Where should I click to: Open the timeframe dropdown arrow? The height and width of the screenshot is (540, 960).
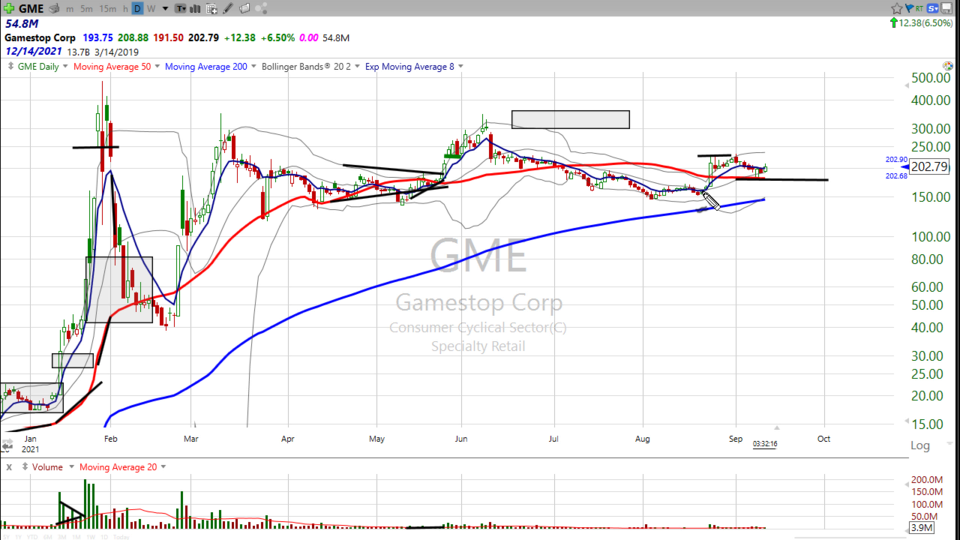pyautogui.click(x=165, y=9)
